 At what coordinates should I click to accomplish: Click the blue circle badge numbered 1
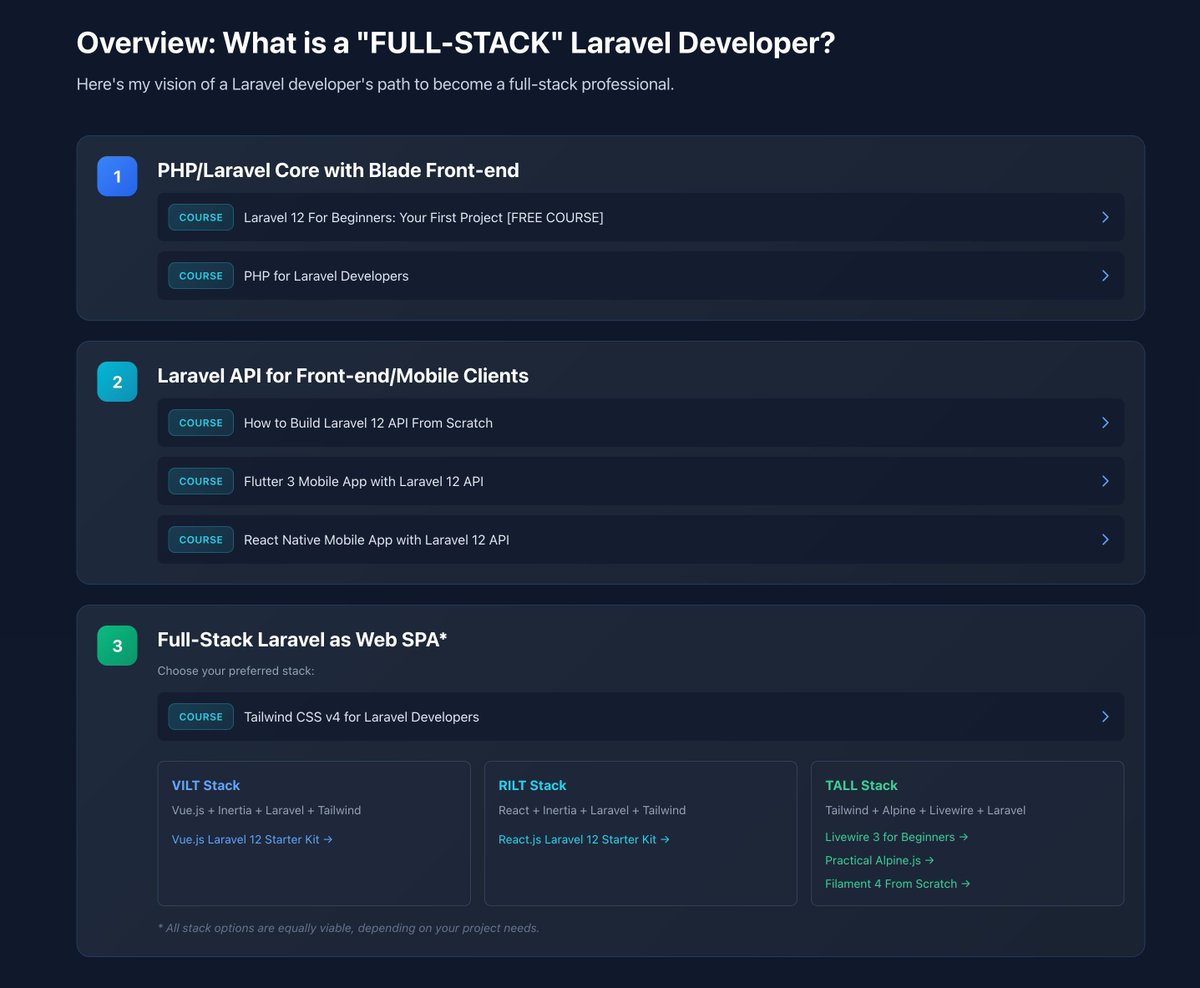point(117,176)
